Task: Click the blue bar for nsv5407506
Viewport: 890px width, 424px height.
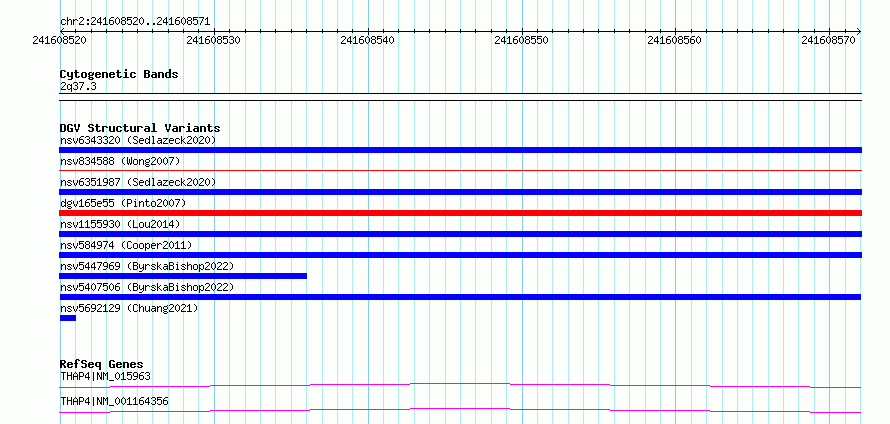Action: [460, 297]
